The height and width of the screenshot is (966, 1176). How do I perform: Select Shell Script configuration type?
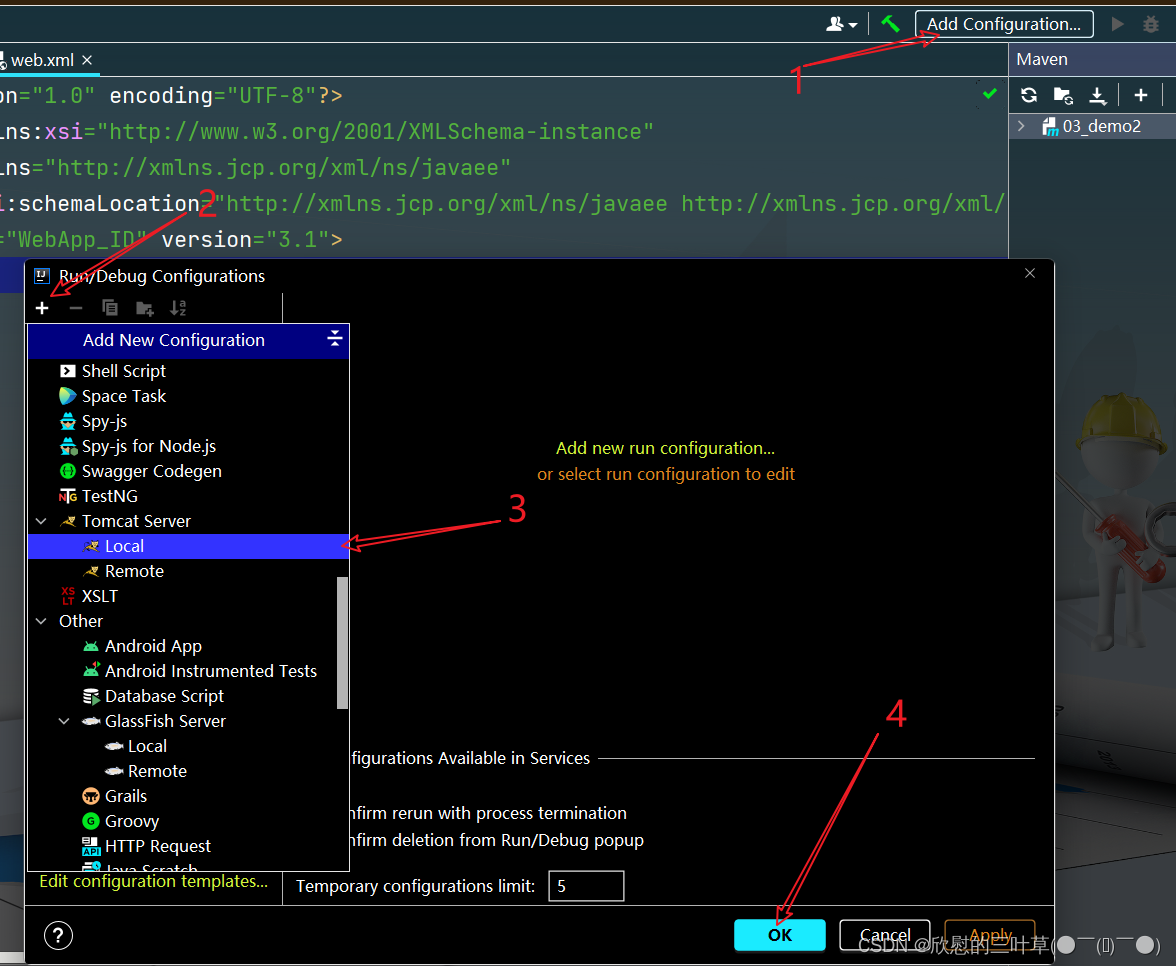pyautogui.click(x=123, y=371)
